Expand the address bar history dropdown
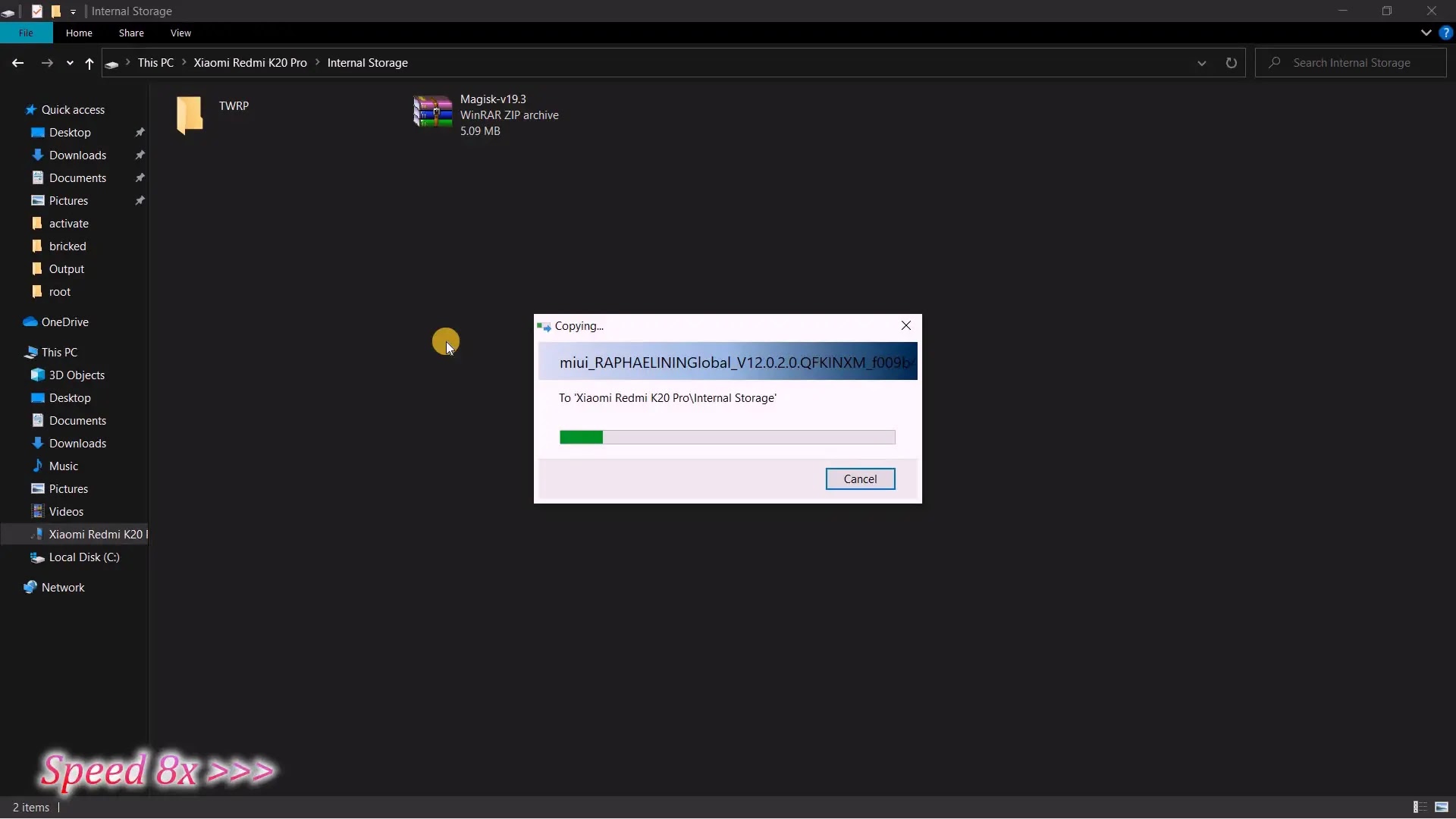The image size is (1456, 819). [1201, 63]
